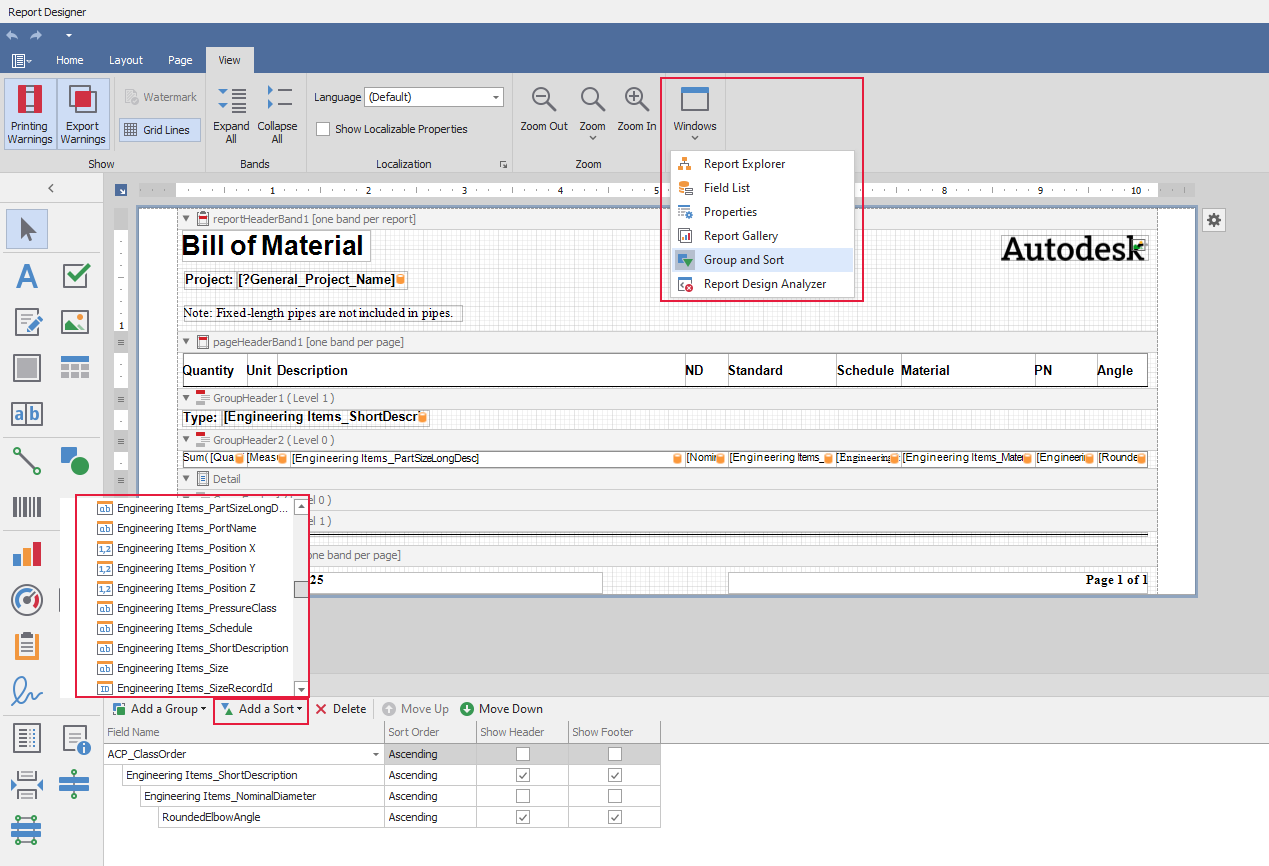Choose Field List from Windows menu
The image size is (1269, 866).
coord(763,188)
